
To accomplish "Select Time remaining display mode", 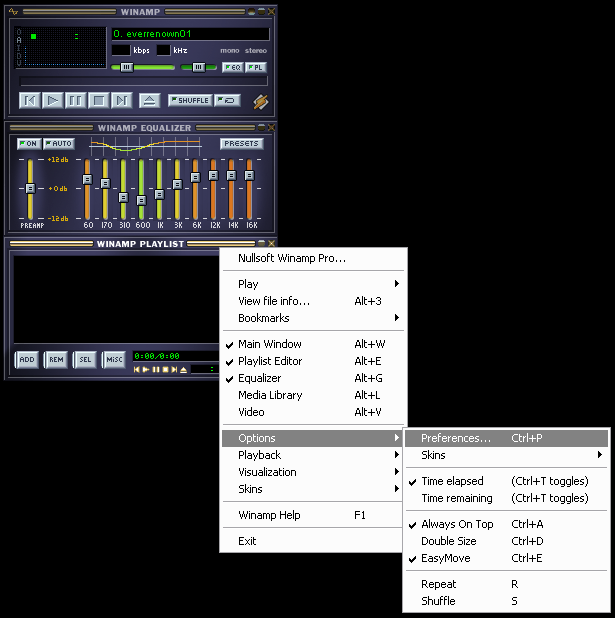I will pyautogui.click(x=507, y=498).
